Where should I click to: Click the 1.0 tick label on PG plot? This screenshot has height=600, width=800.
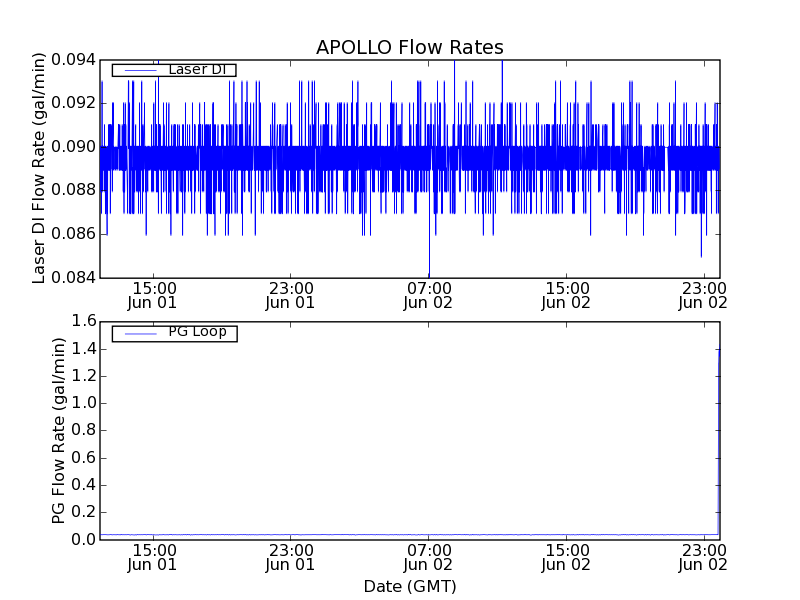(x=84, y=403)
